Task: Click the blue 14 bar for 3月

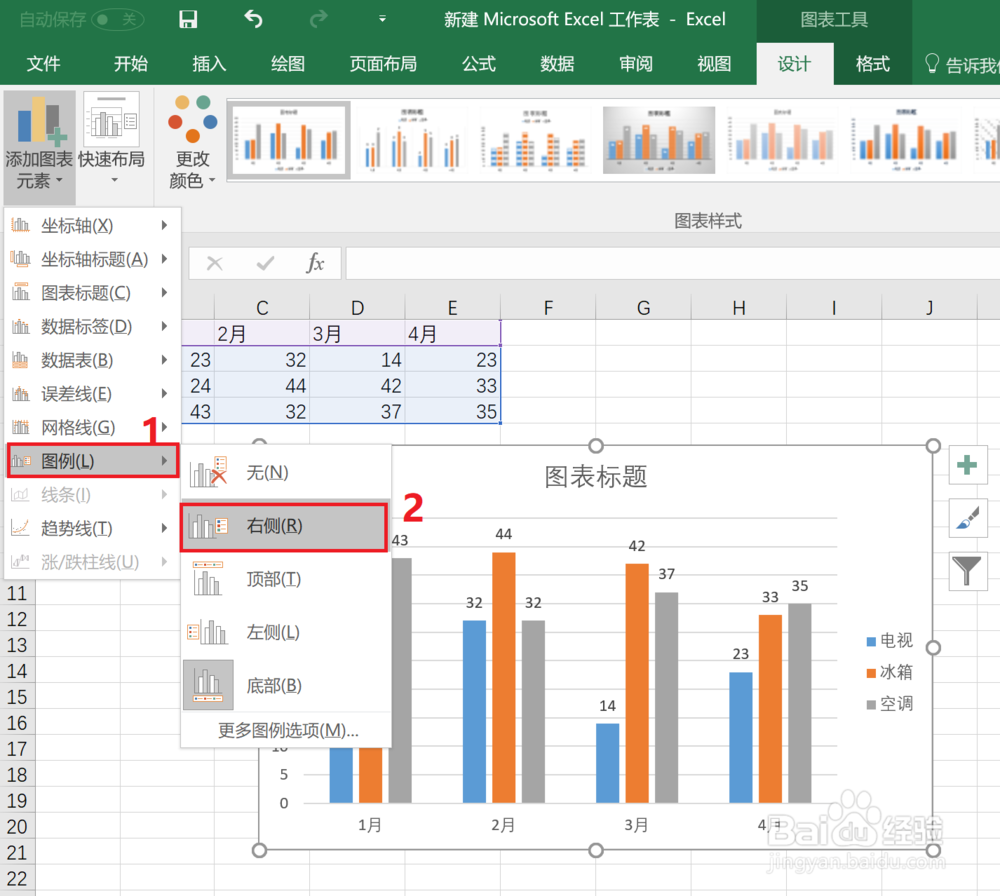Action: pyautogui.click(x=607, y=763)
